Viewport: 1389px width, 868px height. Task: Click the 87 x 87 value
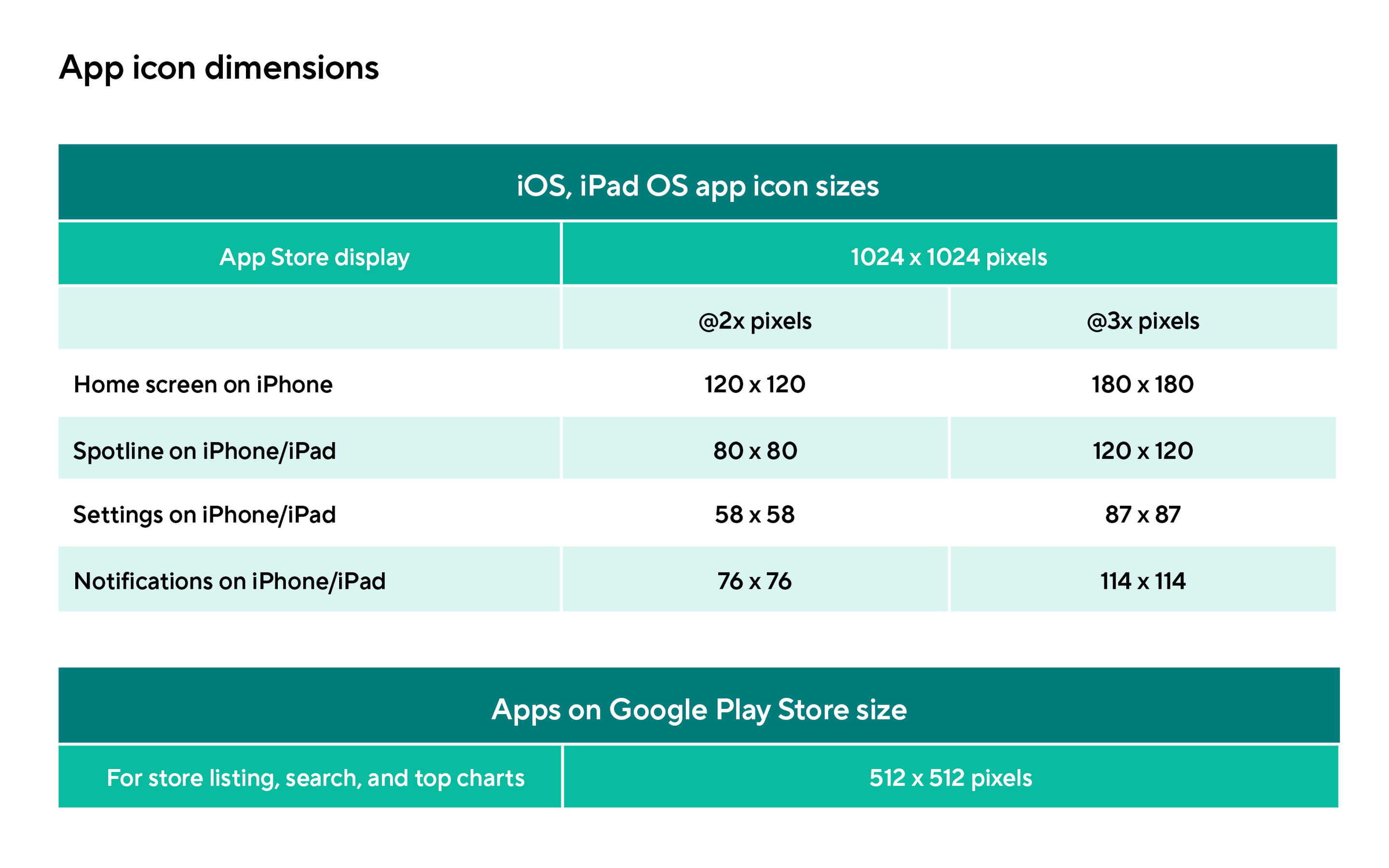1143,515
